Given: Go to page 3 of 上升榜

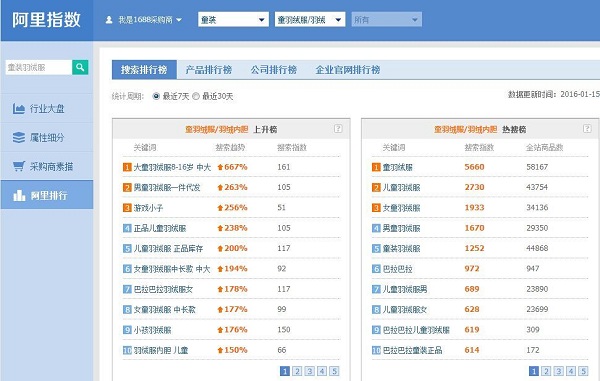Looking at the screenshot, I should (310, 371).
